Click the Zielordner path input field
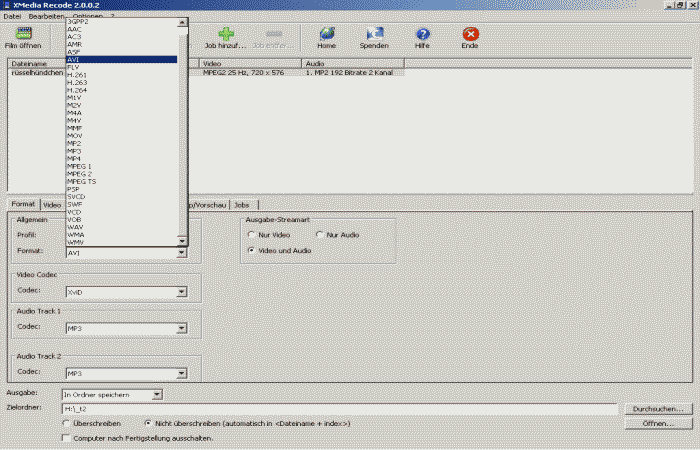 (x=340, y=409)
